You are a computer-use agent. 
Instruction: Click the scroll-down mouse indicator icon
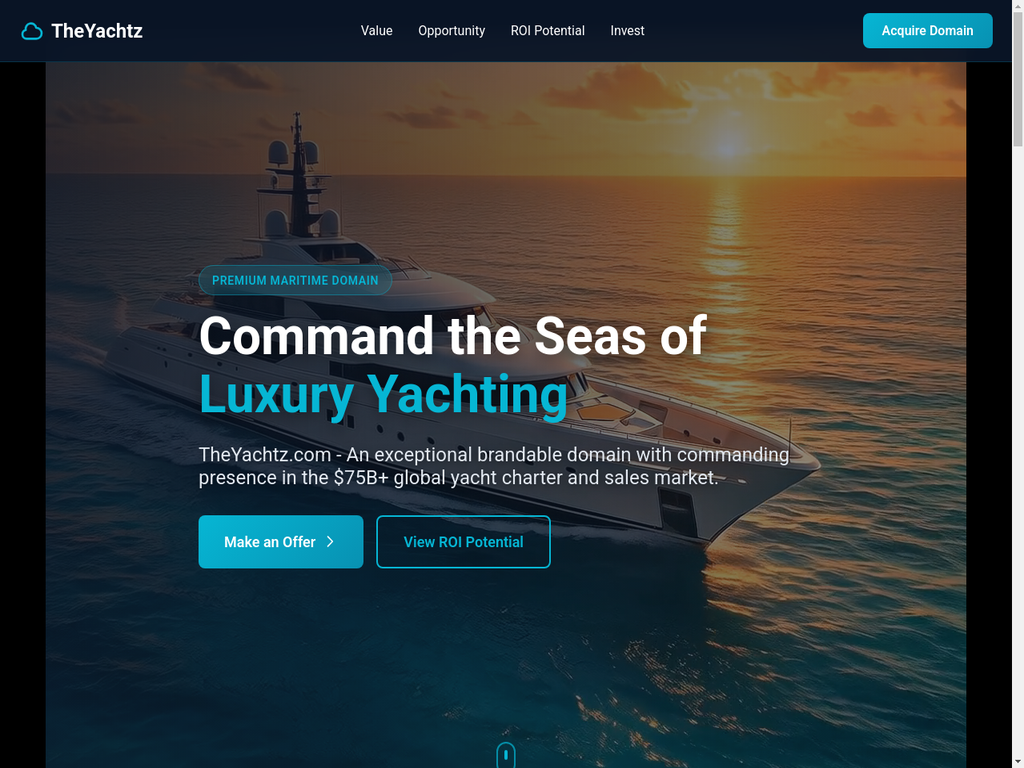pos(505,756)
